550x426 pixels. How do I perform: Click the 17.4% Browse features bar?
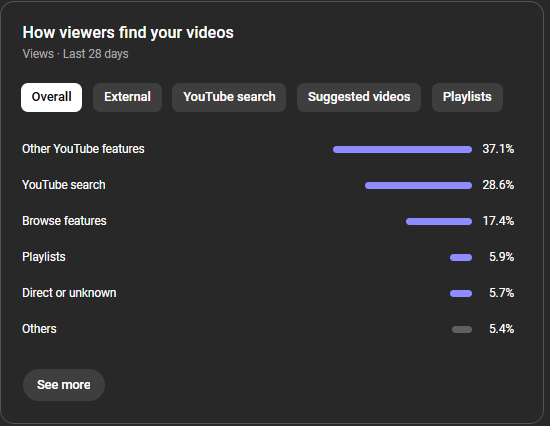pos(439,221)
